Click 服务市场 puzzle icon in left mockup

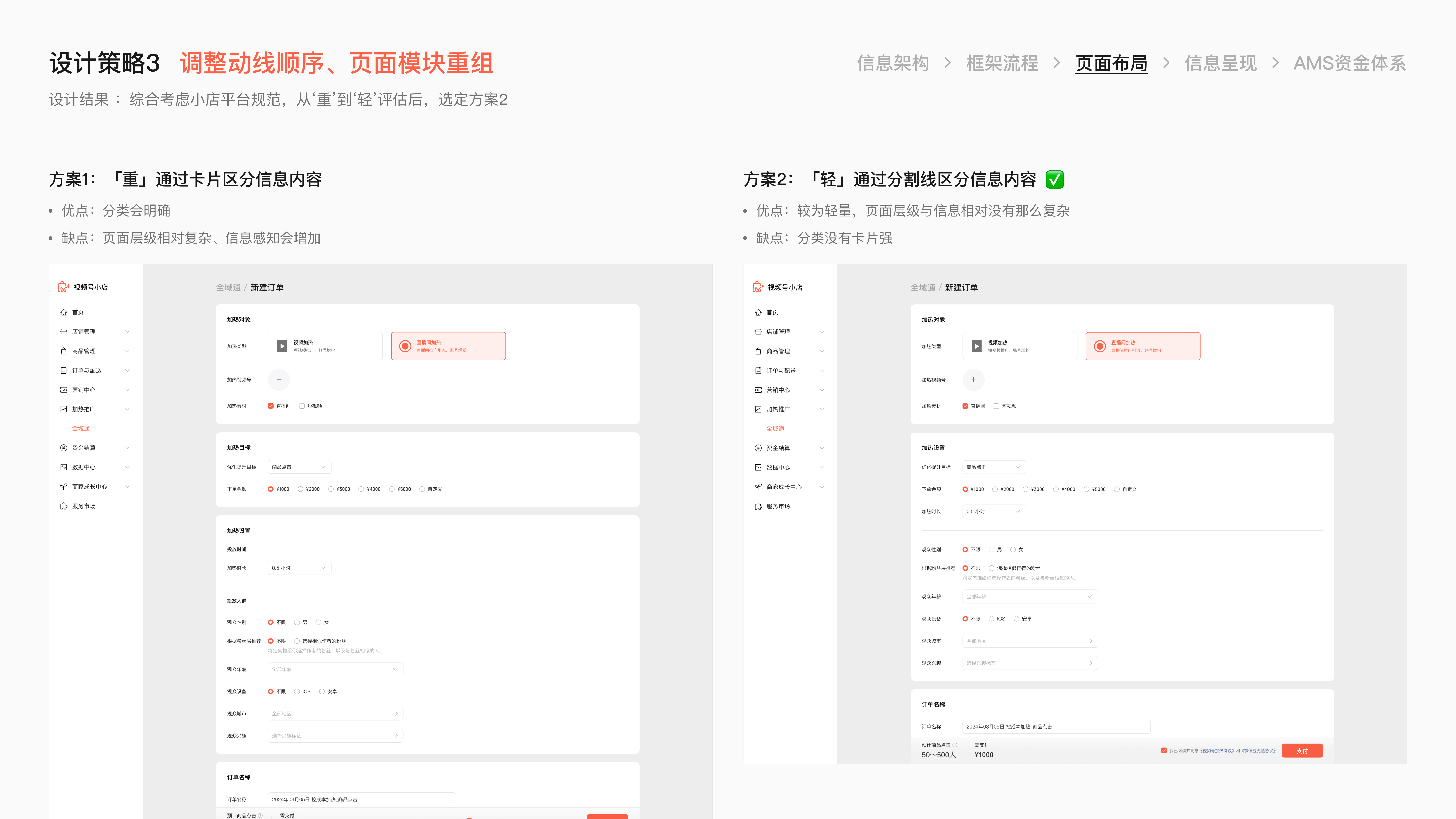(x=64, y=506)
